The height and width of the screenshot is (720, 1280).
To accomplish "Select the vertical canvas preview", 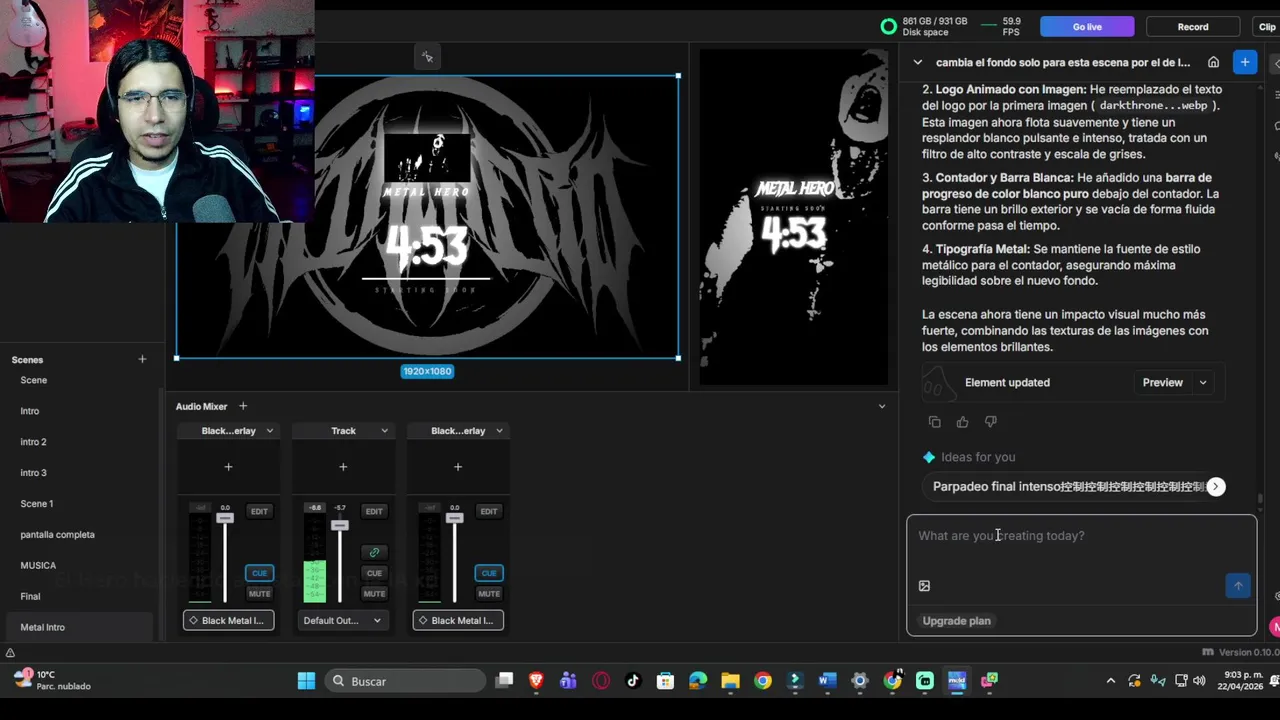I will pos(793,216).
